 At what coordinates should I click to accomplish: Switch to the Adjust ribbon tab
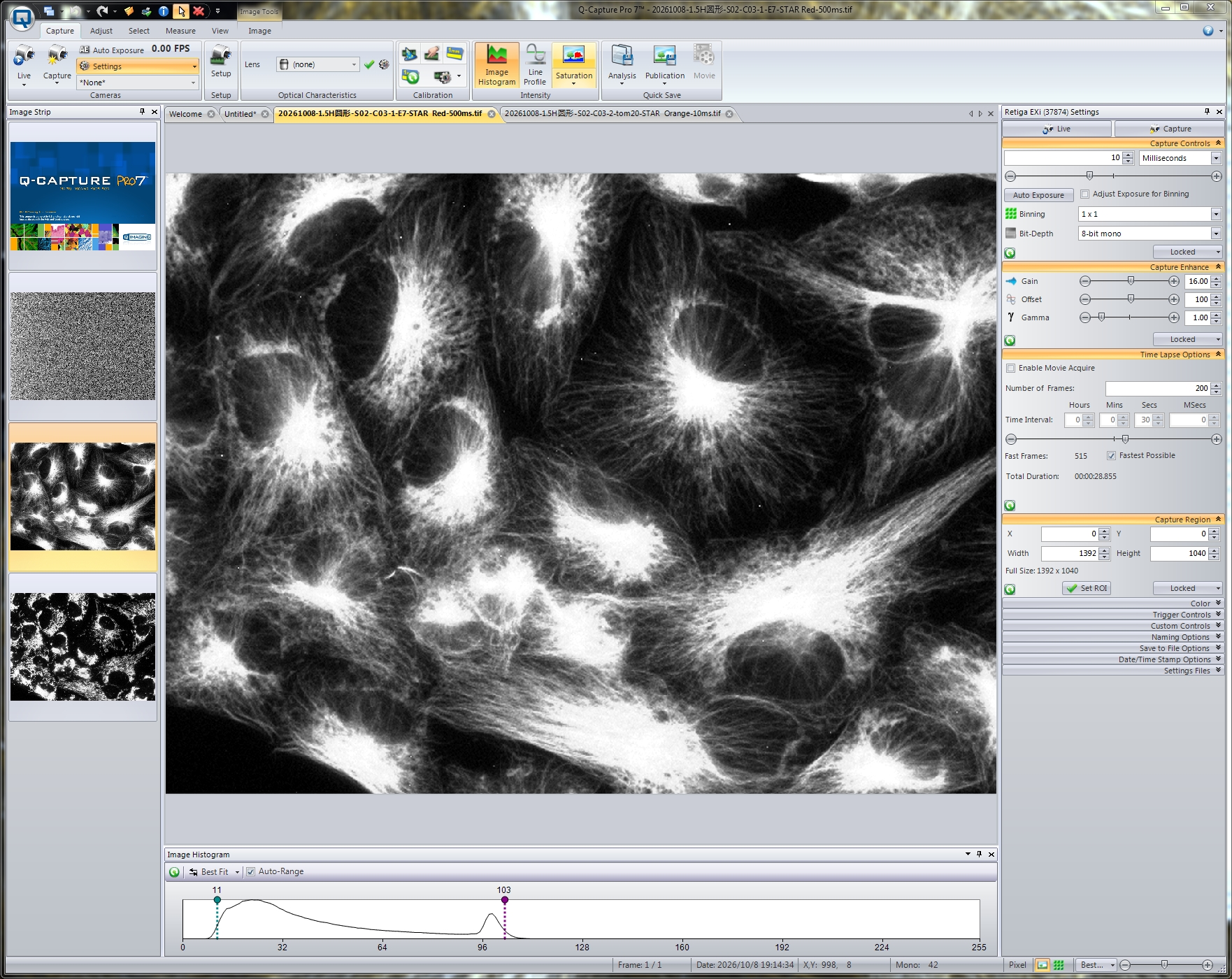101,31
